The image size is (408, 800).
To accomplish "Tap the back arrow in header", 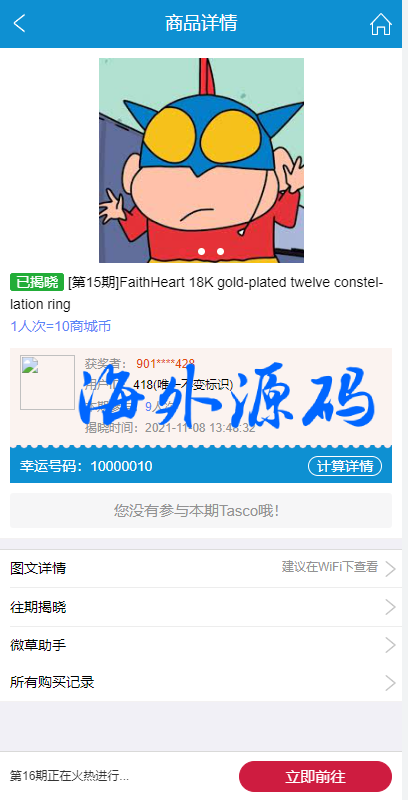I will pyautogui.click(x=19, y=23).
